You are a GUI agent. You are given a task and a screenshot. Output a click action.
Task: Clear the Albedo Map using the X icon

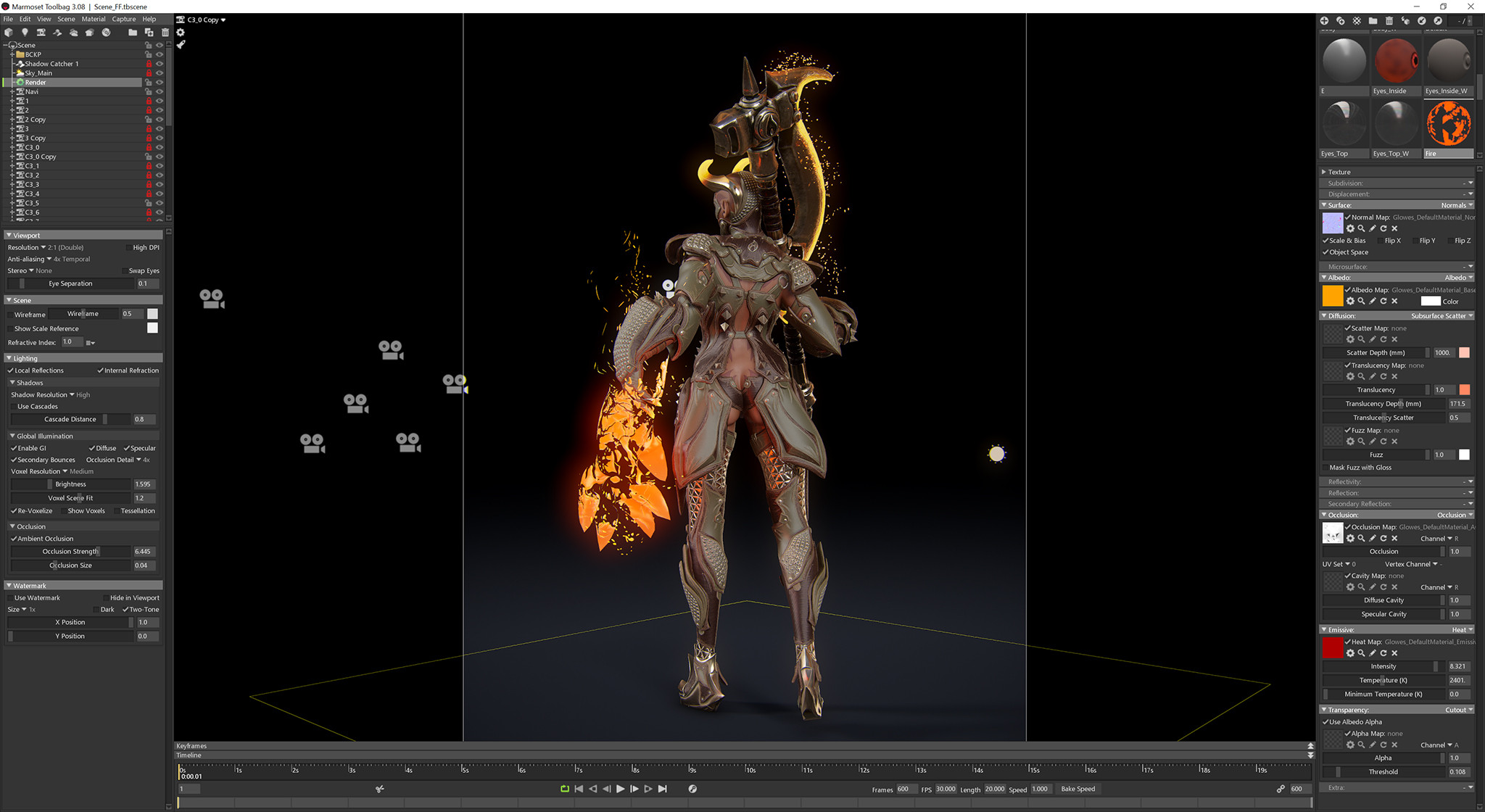pos(1394,301)
